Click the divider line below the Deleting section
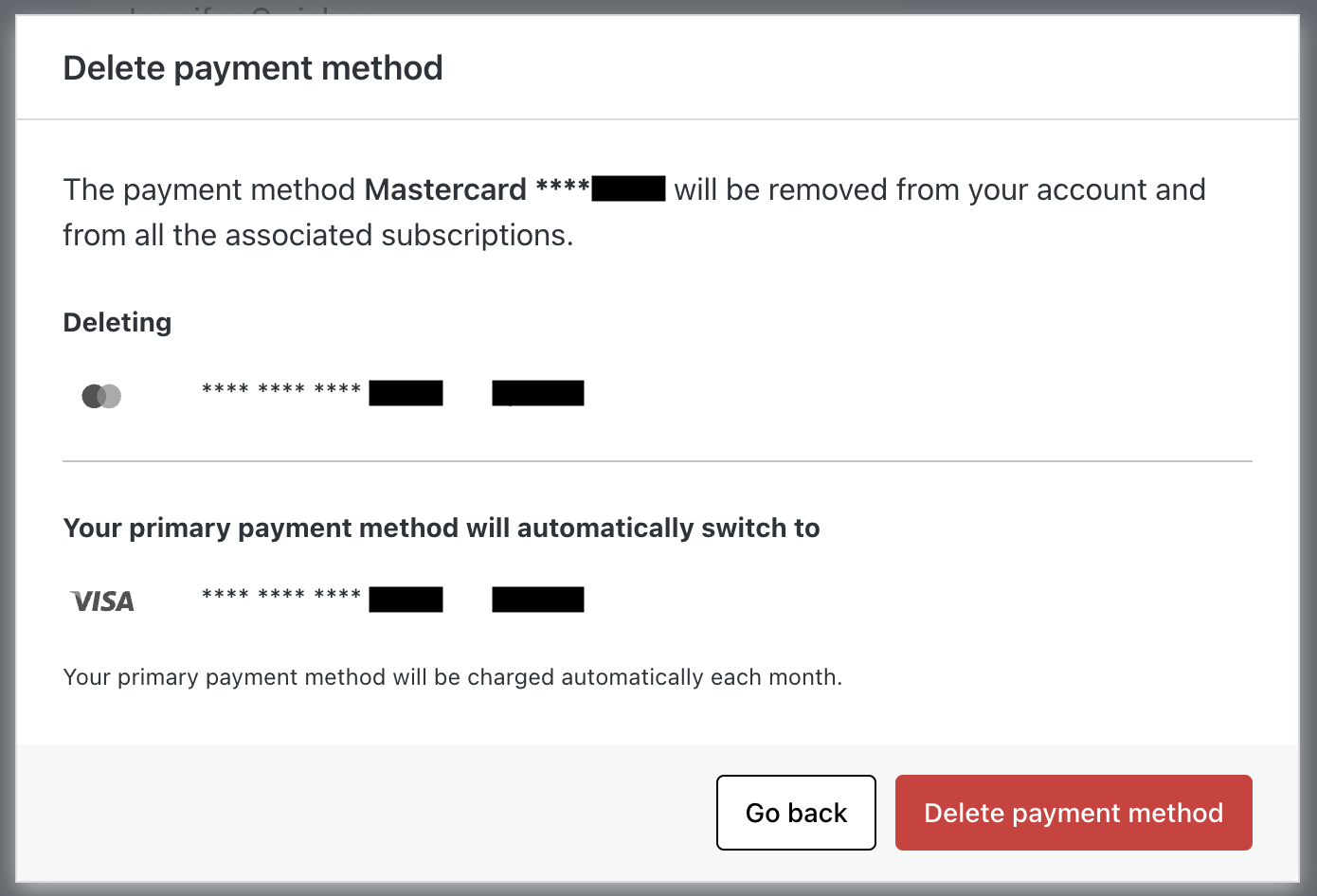This screenshot has height=896, width=1317. click(x=658, y=461)
